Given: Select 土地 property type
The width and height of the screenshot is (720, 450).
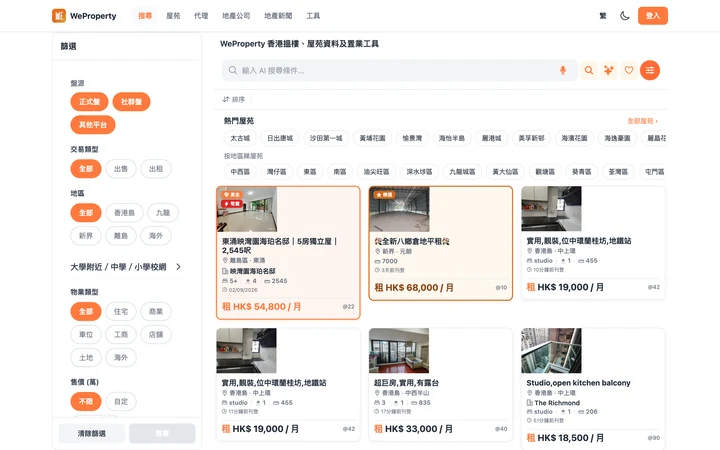Looking at the screenshot, I should (86, 357).
